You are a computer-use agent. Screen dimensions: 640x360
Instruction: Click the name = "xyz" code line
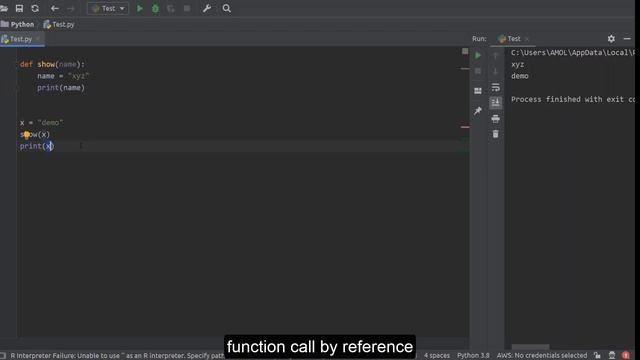[63, 76]
